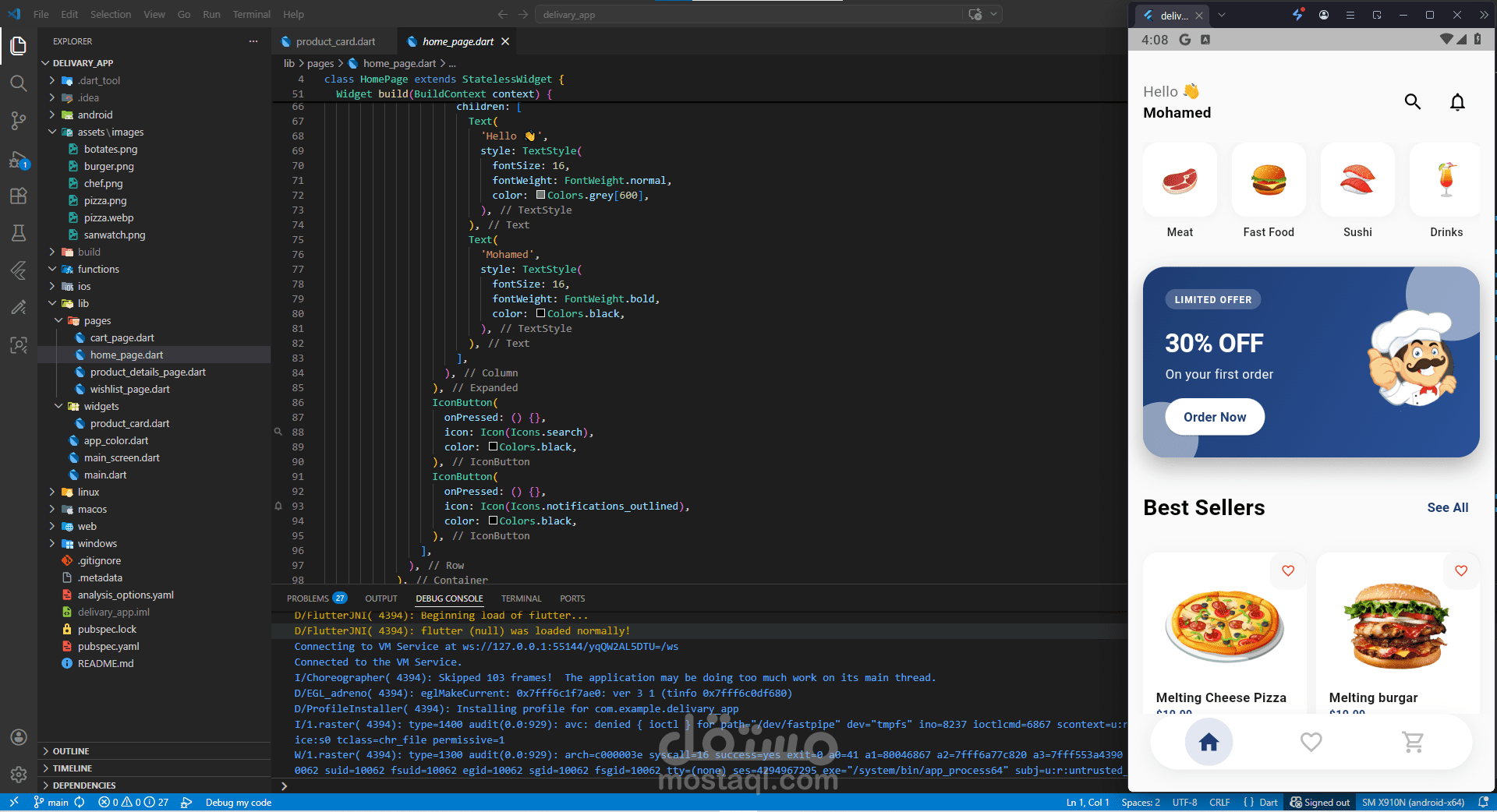Switch to the PROBLEMS panel tab
This screenshot has height=812, width=1497.
click(317, 598)
